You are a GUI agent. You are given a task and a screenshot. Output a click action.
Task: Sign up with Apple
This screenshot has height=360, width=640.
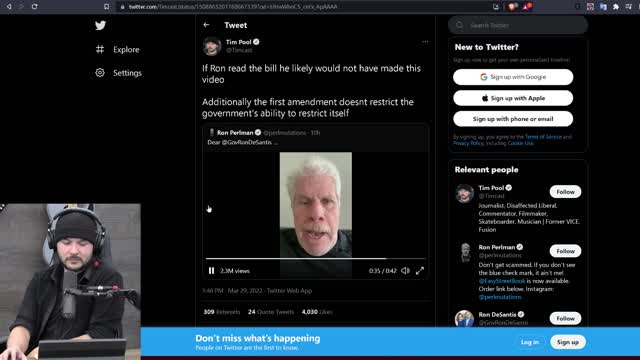coord(513,98)
